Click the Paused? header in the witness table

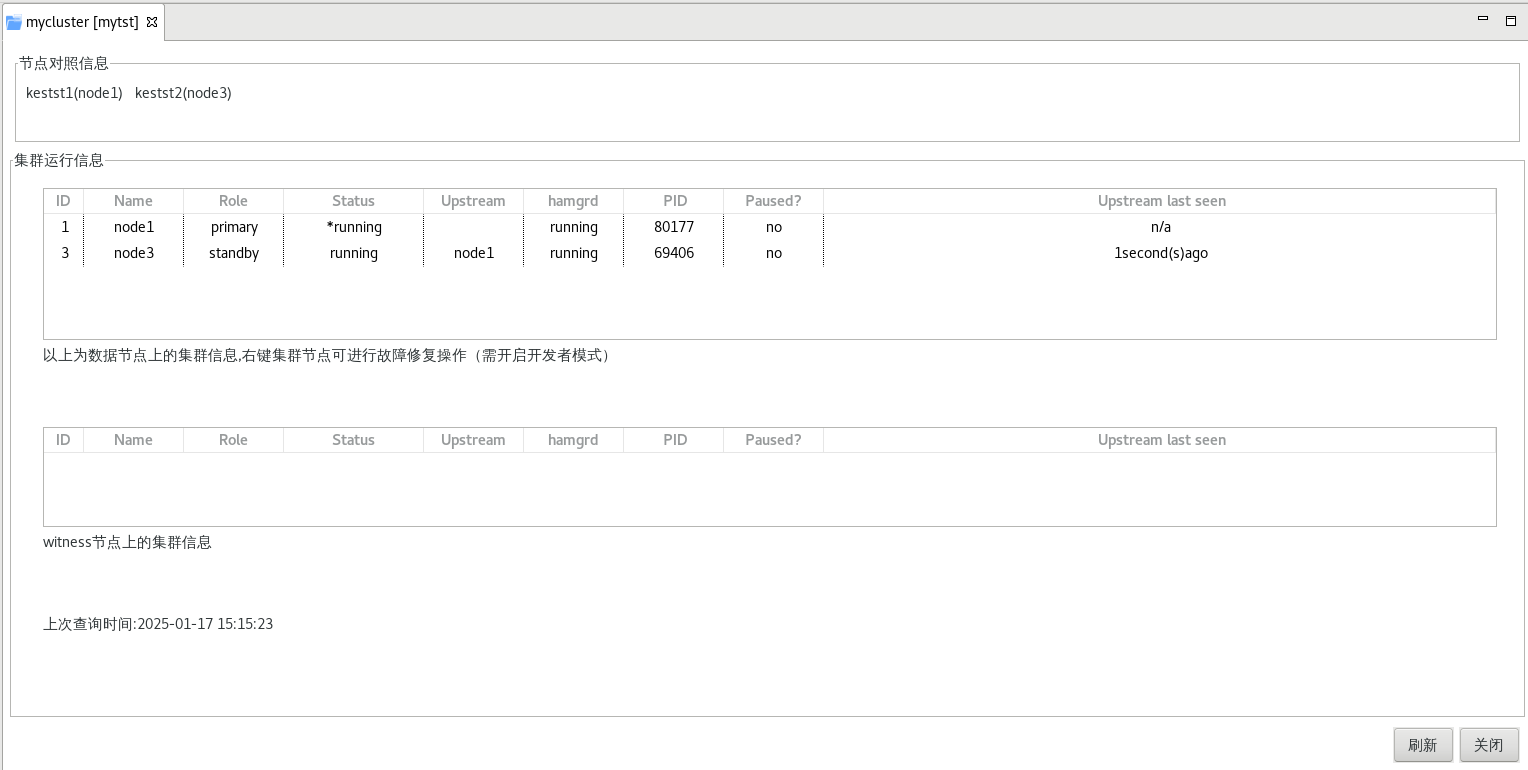click(x=773, y=440)
